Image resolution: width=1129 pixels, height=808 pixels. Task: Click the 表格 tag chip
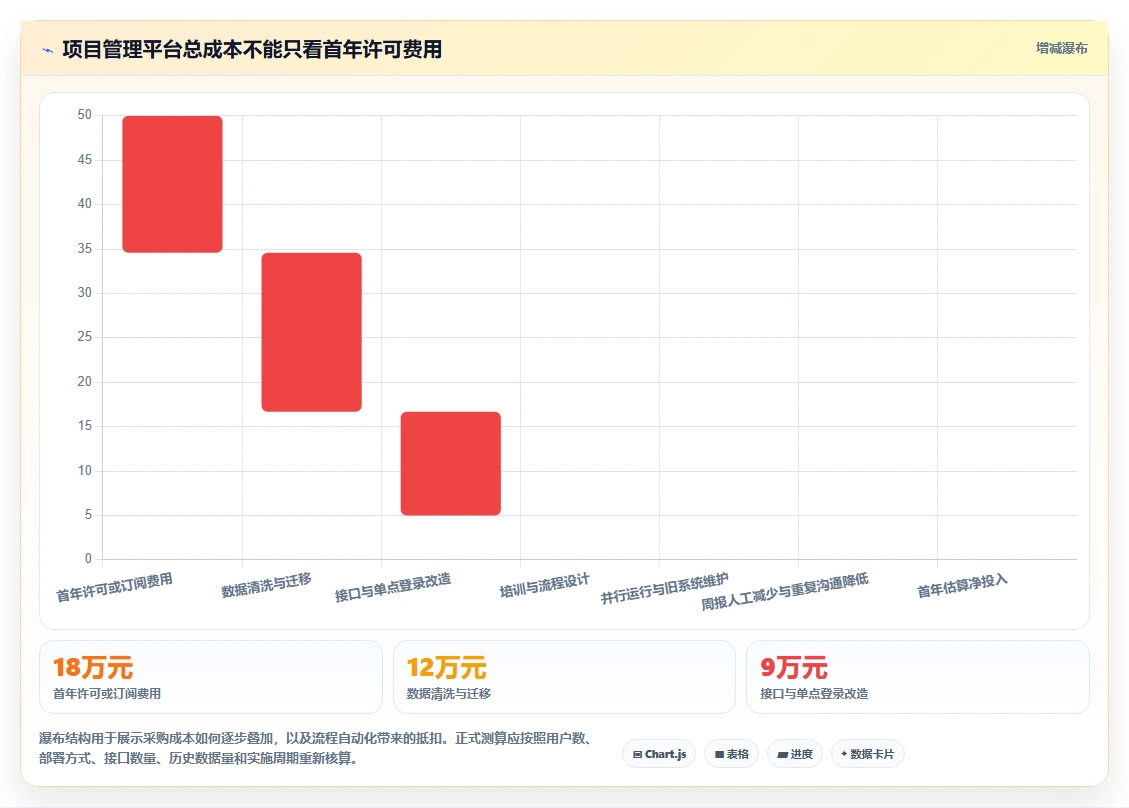732,754
